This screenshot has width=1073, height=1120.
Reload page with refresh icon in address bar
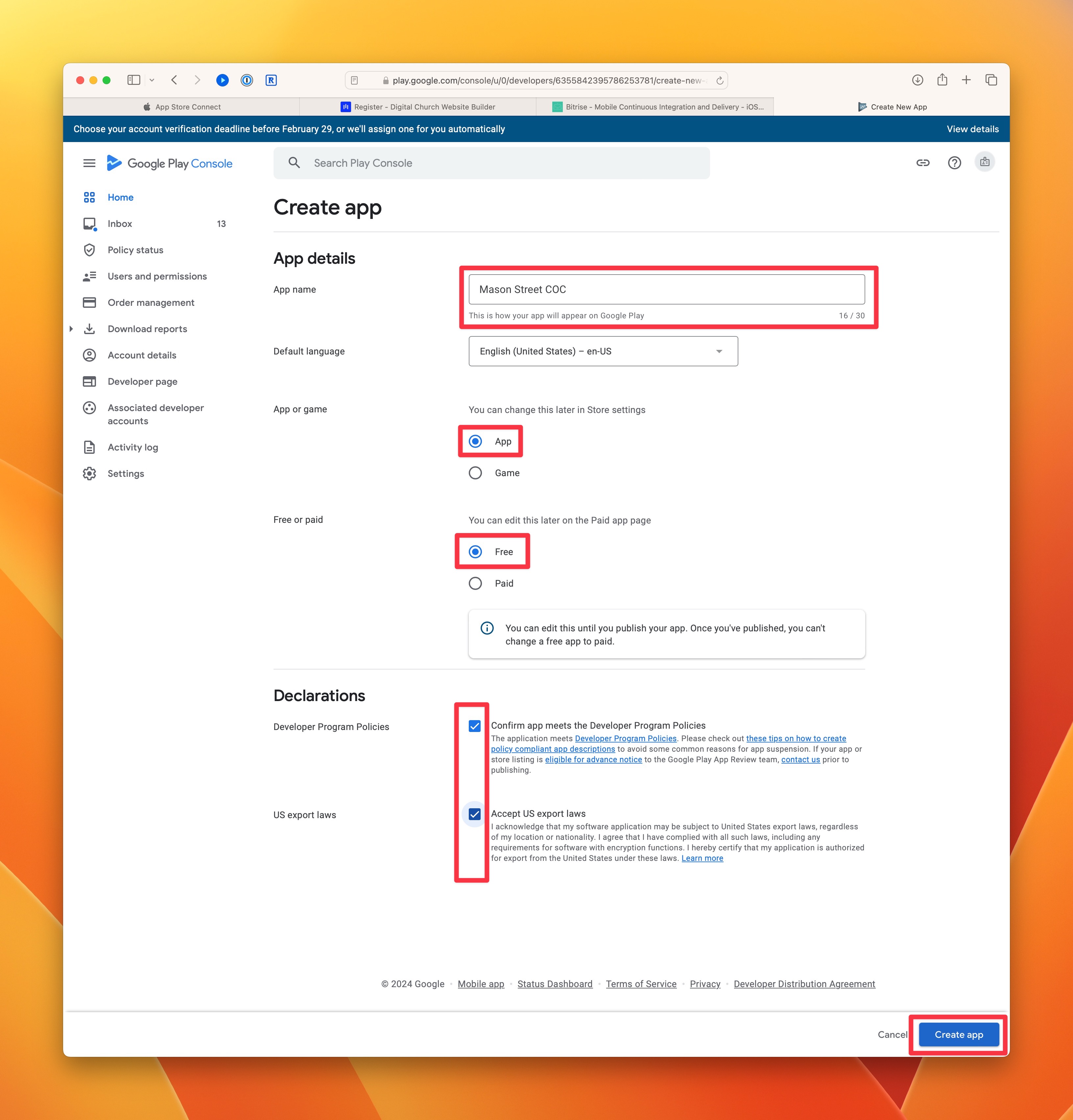coord(720,81)
